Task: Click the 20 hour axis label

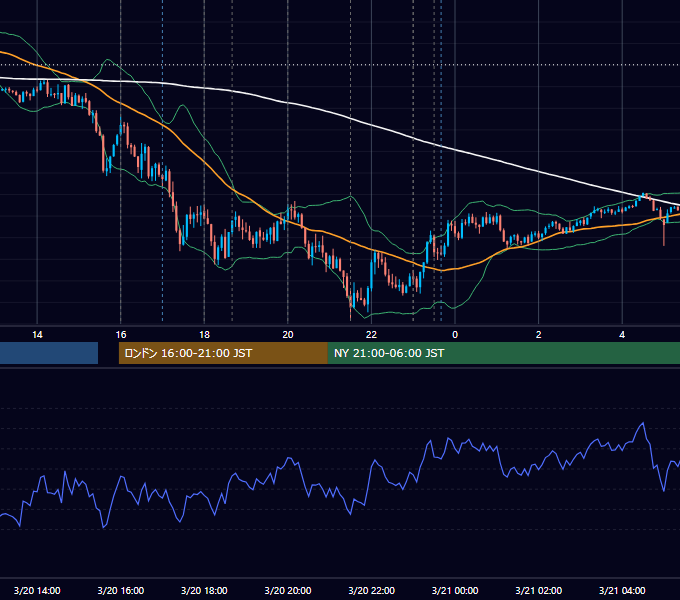Action: tap(288, 335)
